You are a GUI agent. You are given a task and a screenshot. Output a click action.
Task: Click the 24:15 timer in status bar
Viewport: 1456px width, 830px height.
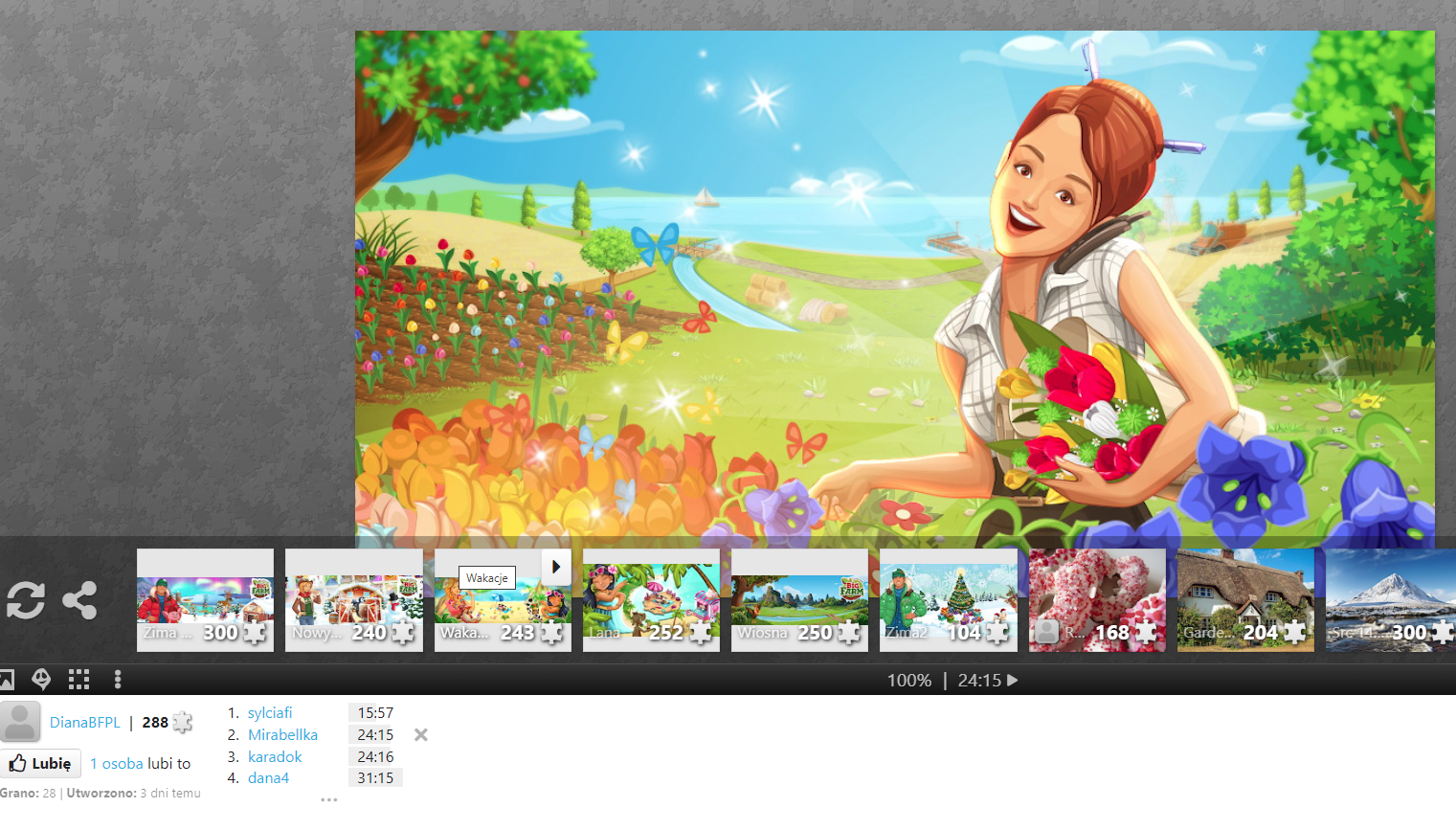click(979, 681)
